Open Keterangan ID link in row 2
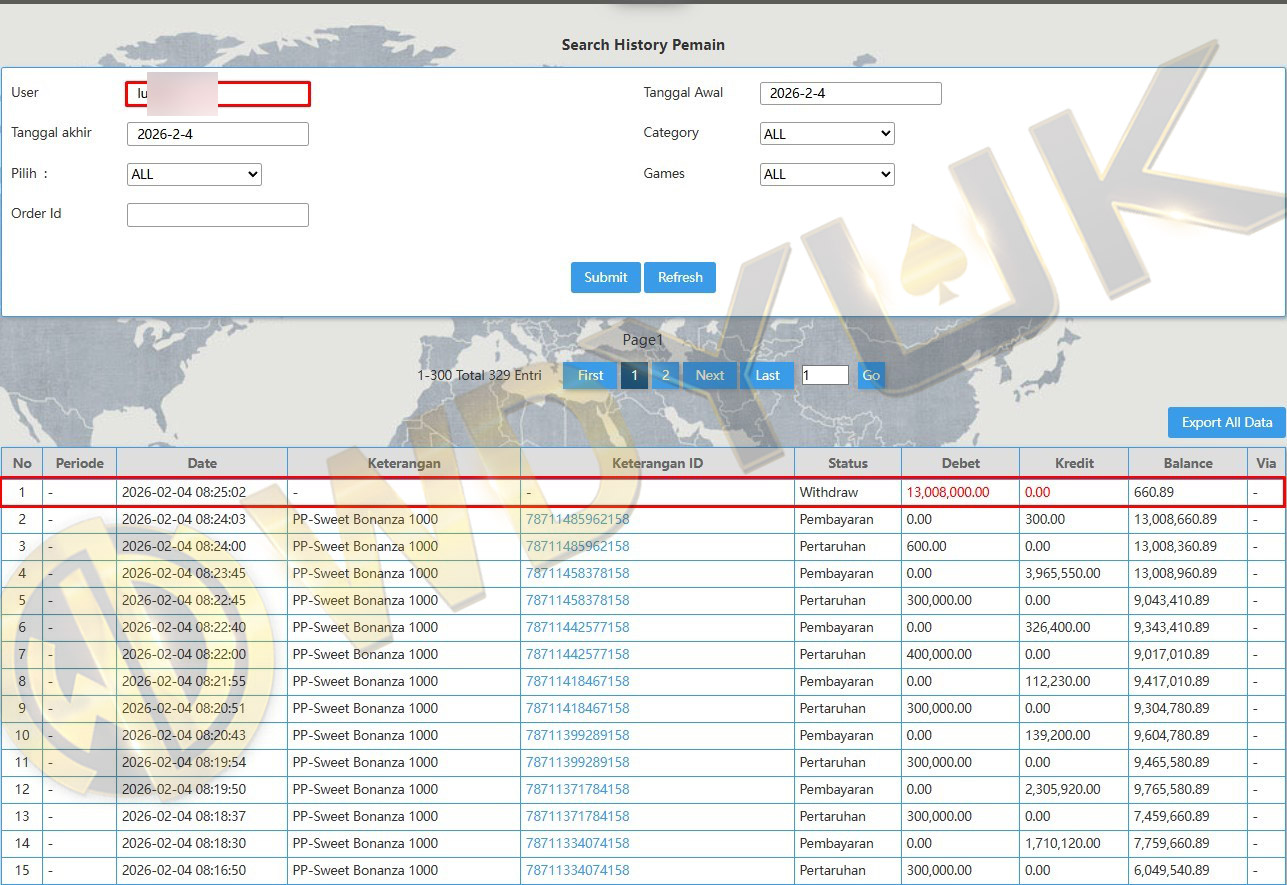 (x=578, y=520)
